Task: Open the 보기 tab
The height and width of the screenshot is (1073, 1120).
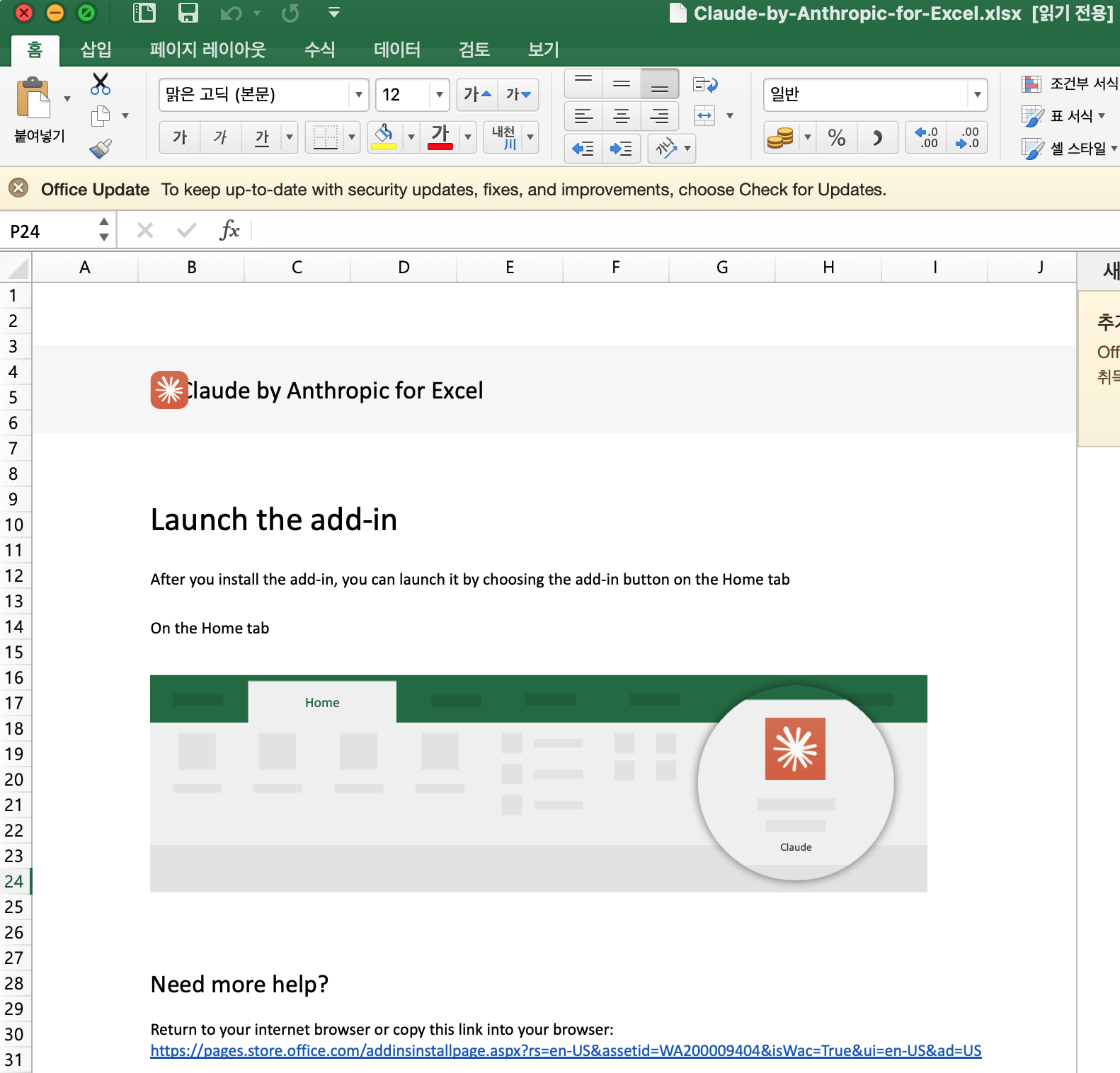Action: coord(544,50)
